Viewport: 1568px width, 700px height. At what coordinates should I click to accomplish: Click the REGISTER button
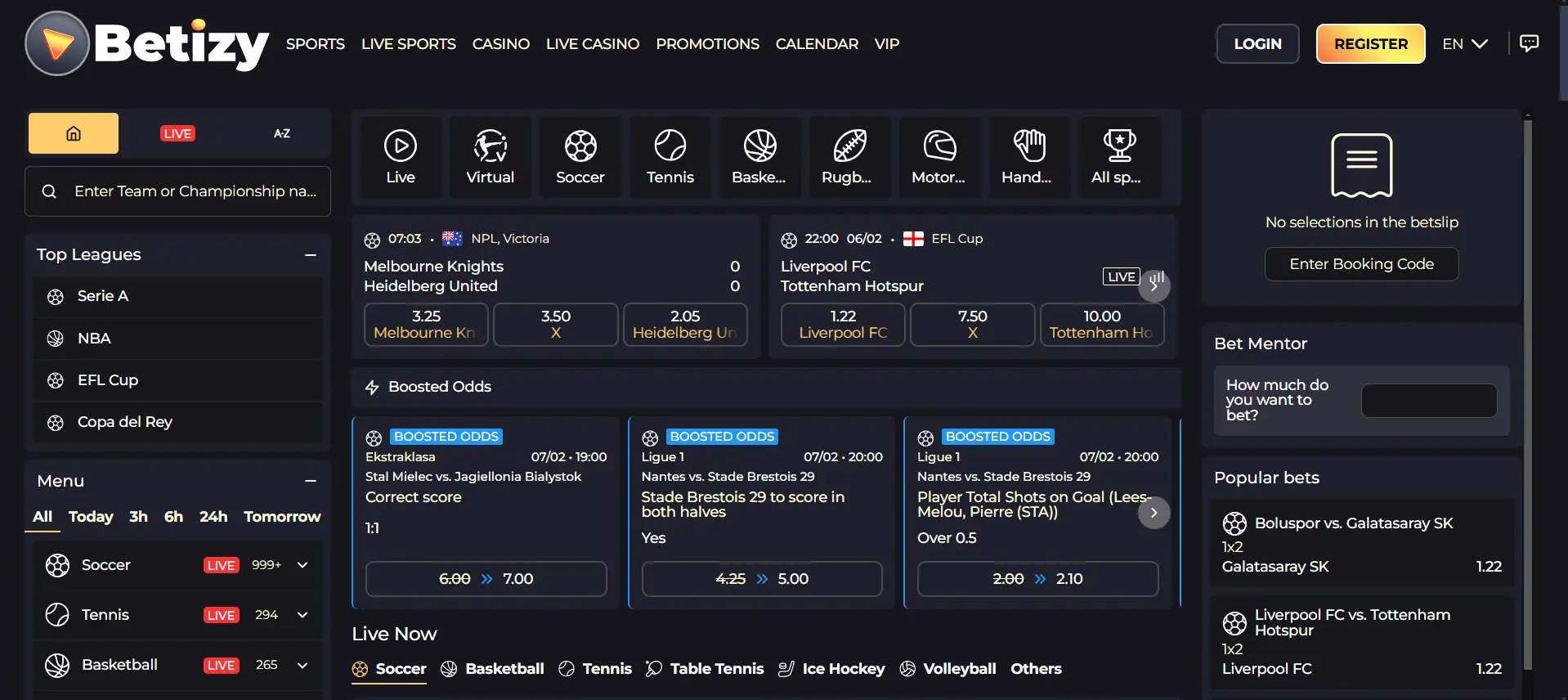pyautogui.click(x=1370, y=44)
